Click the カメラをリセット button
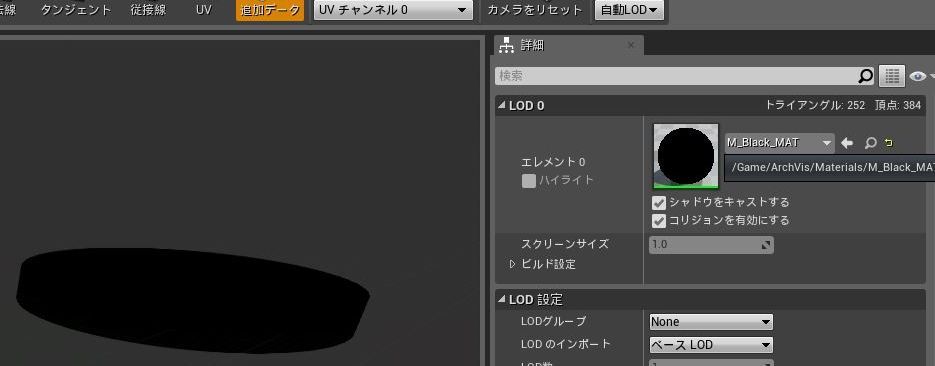The width and height of the screenshot is (935, 366). click(535, 10)
